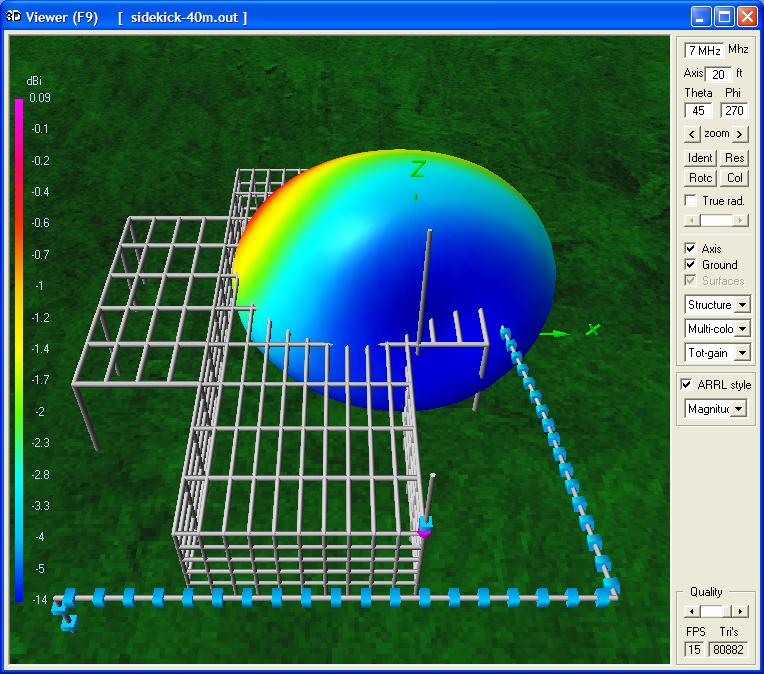Viewport: 764px width, 674px height.
Task: Click the True rad. slider track
Action: [715, 221]
